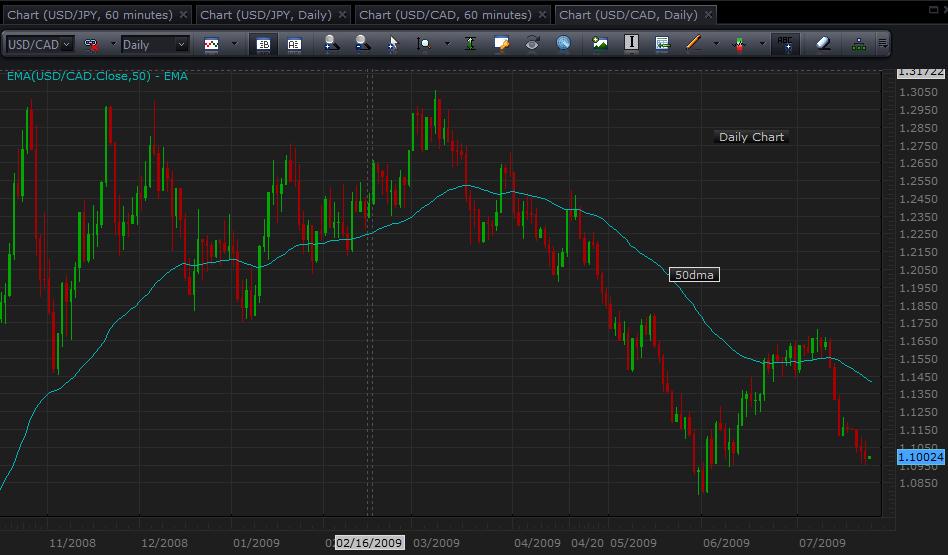Close the Chart (USD/CAD, Daily) tab
The image size is (948, 555).
(708, 15)
